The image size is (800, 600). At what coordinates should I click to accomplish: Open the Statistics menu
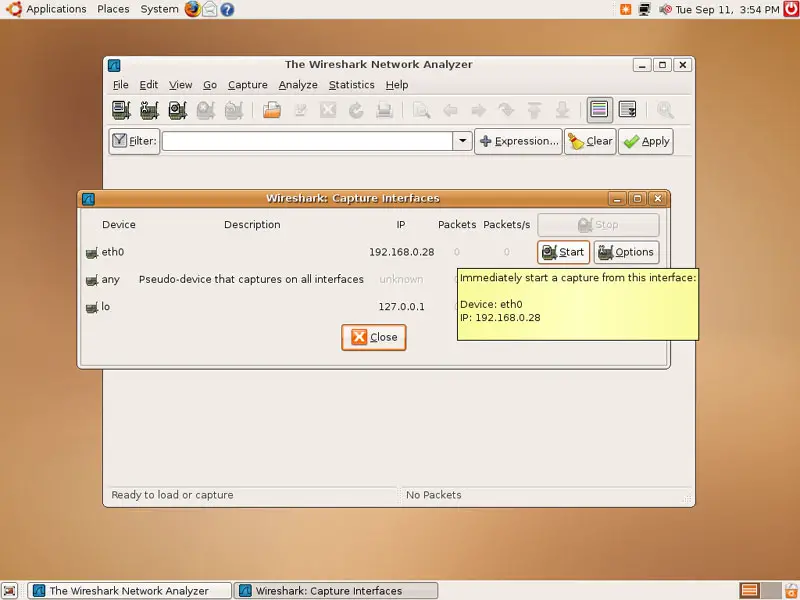pyautogui.click(x=351, y=85)
